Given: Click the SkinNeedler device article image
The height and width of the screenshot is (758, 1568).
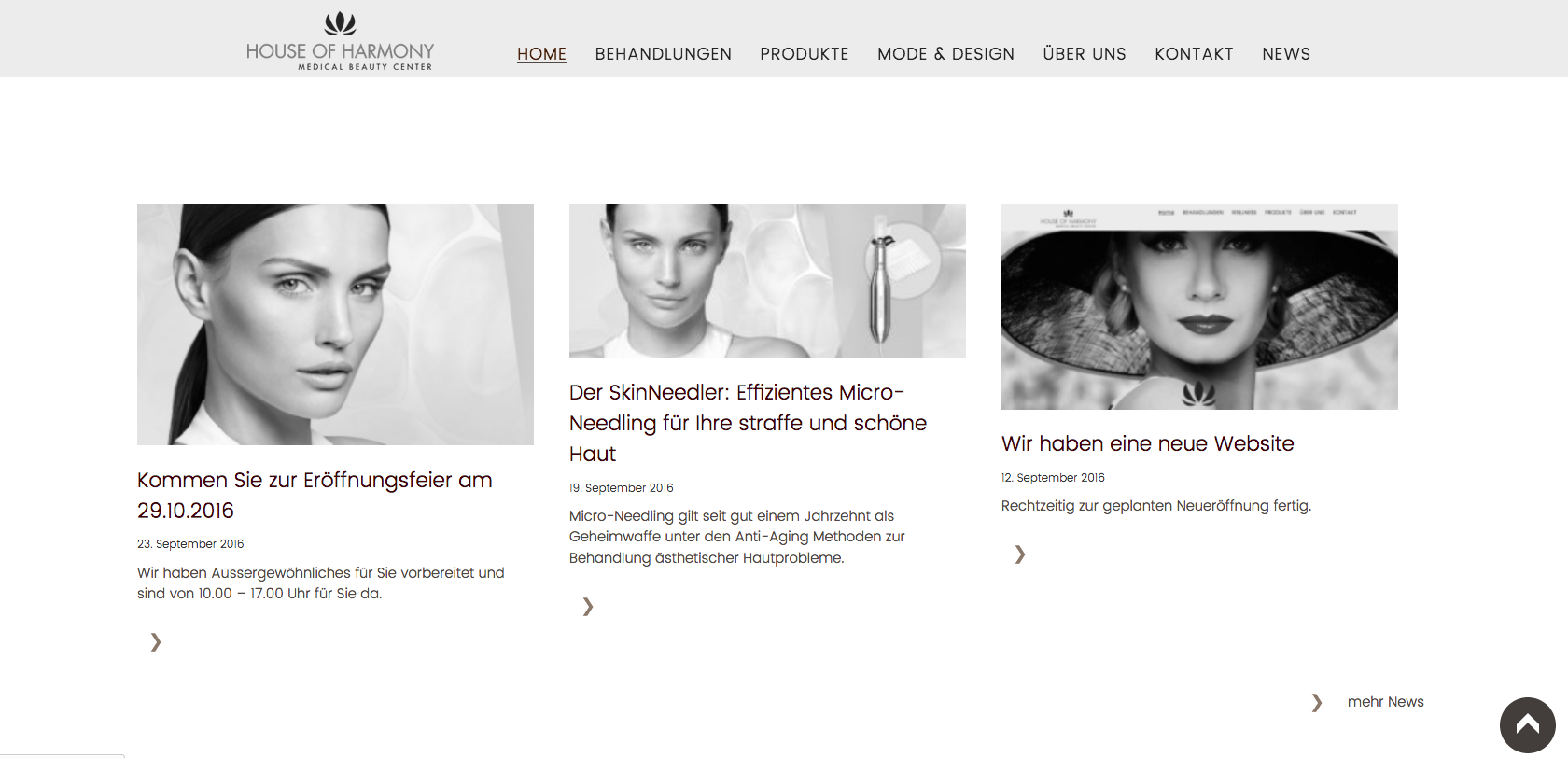Looking at the screenshot, I should click(767, 281).
